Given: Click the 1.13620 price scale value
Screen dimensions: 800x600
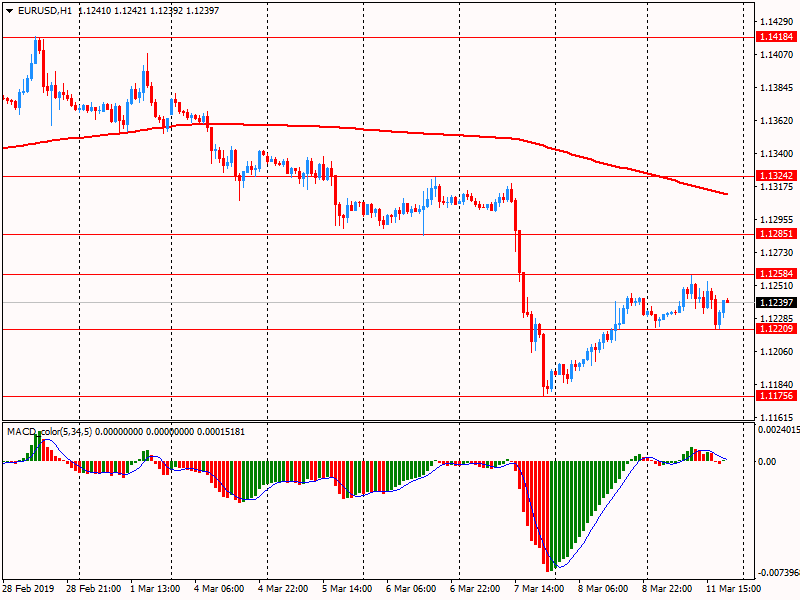Looking at the screenshot, I should click(777, 121).
